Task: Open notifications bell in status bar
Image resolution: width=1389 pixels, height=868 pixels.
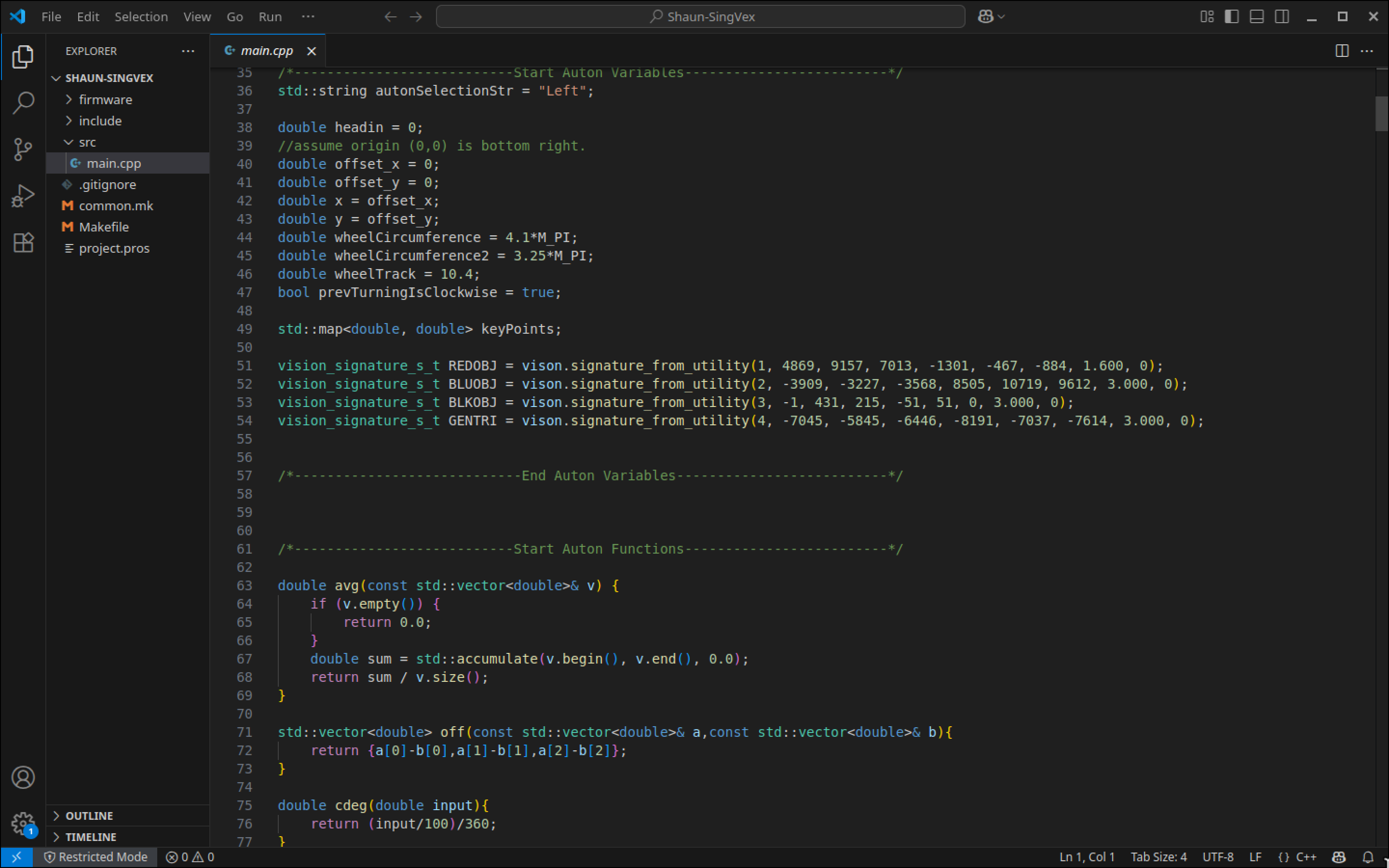Action: (1368, 857)
